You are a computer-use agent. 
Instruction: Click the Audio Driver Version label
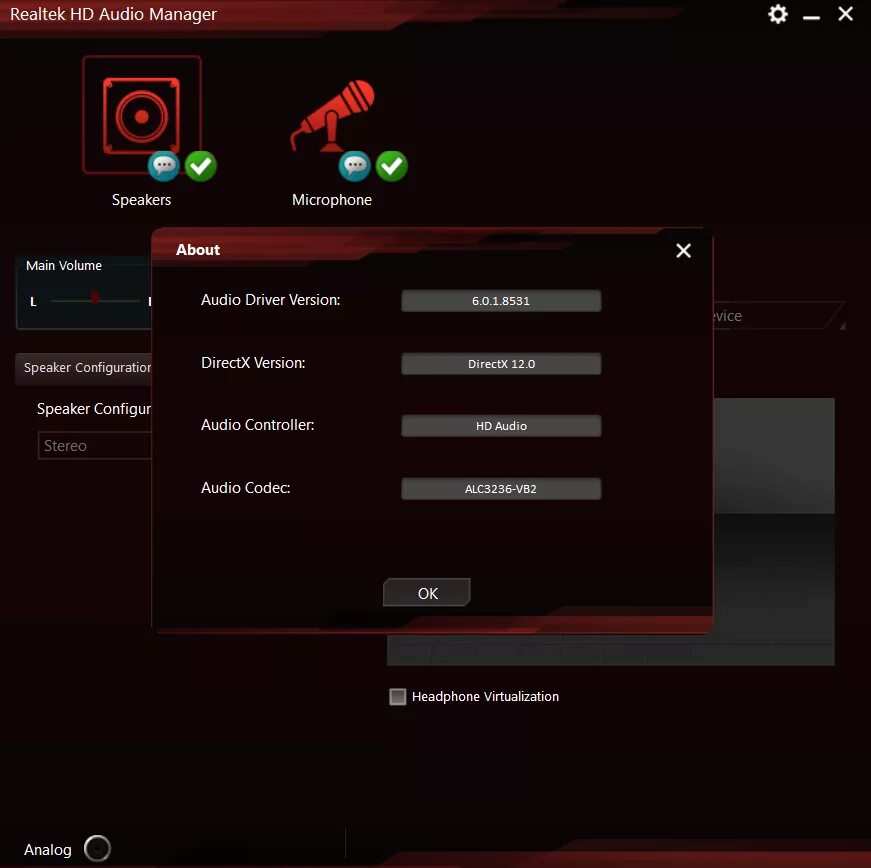click(271, 300)
